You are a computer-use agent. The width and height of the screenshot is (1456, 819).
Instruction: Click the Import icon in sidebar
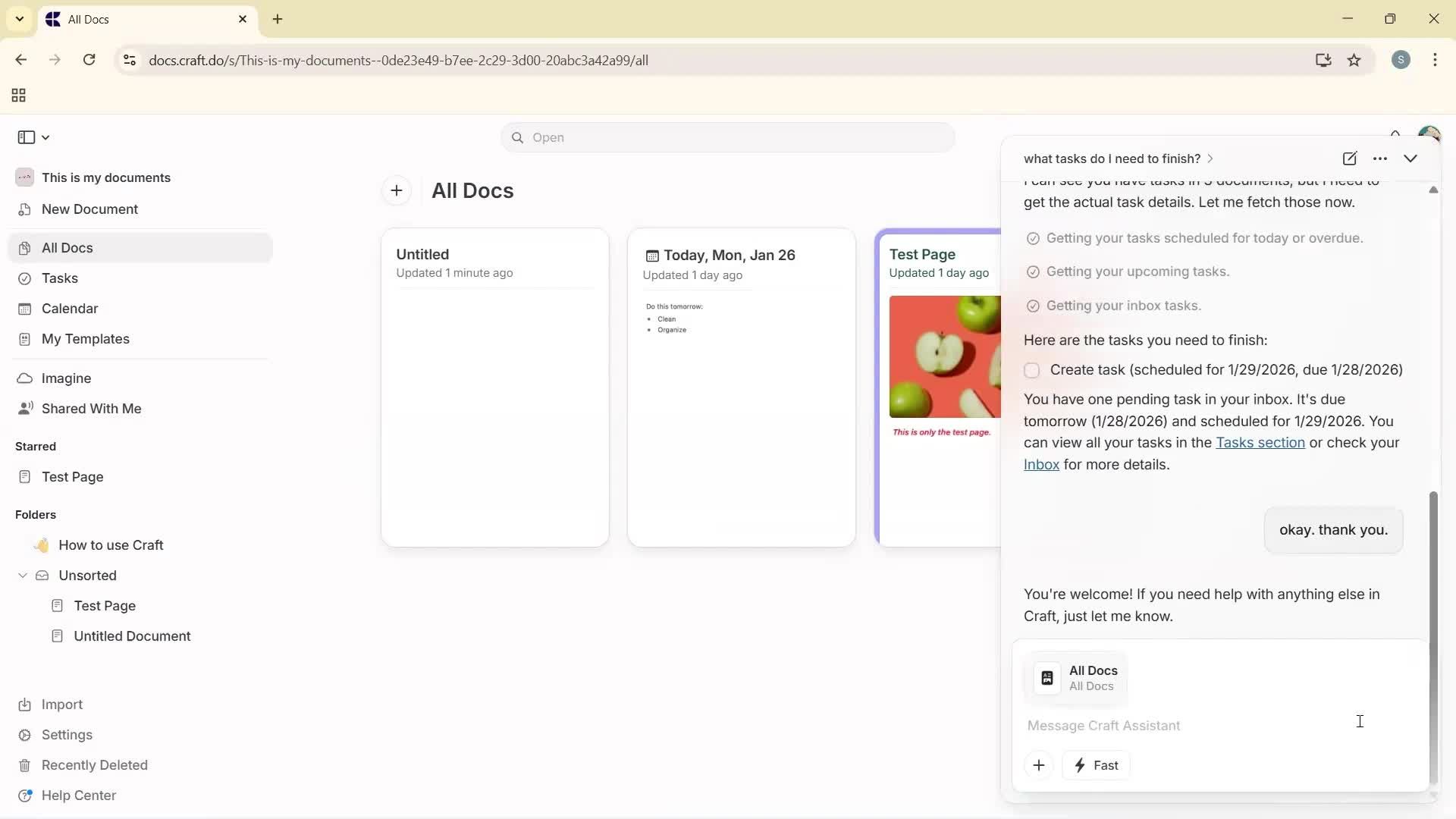point(25,704)
